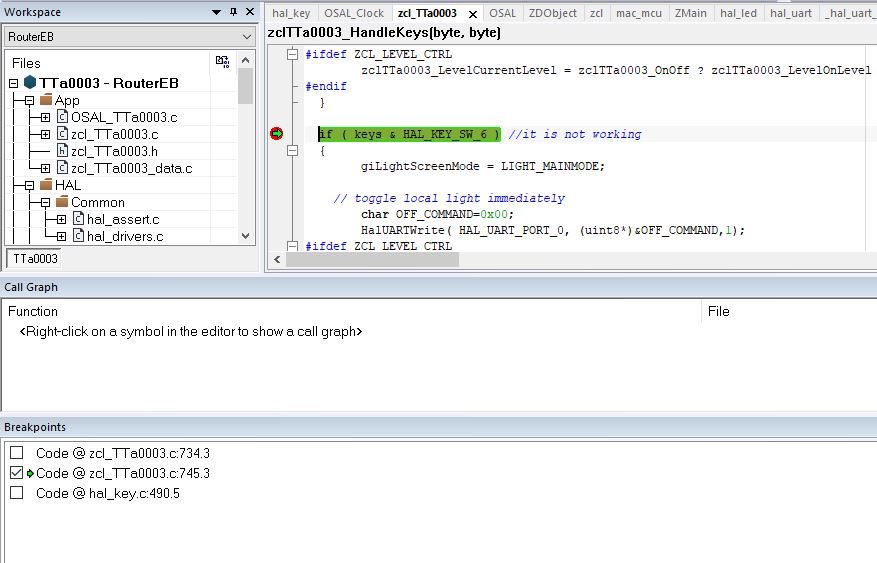
Task: Collapse the TTa0003 - RouterEB project node
Action: pyautogui.click(x=14, y=84)
